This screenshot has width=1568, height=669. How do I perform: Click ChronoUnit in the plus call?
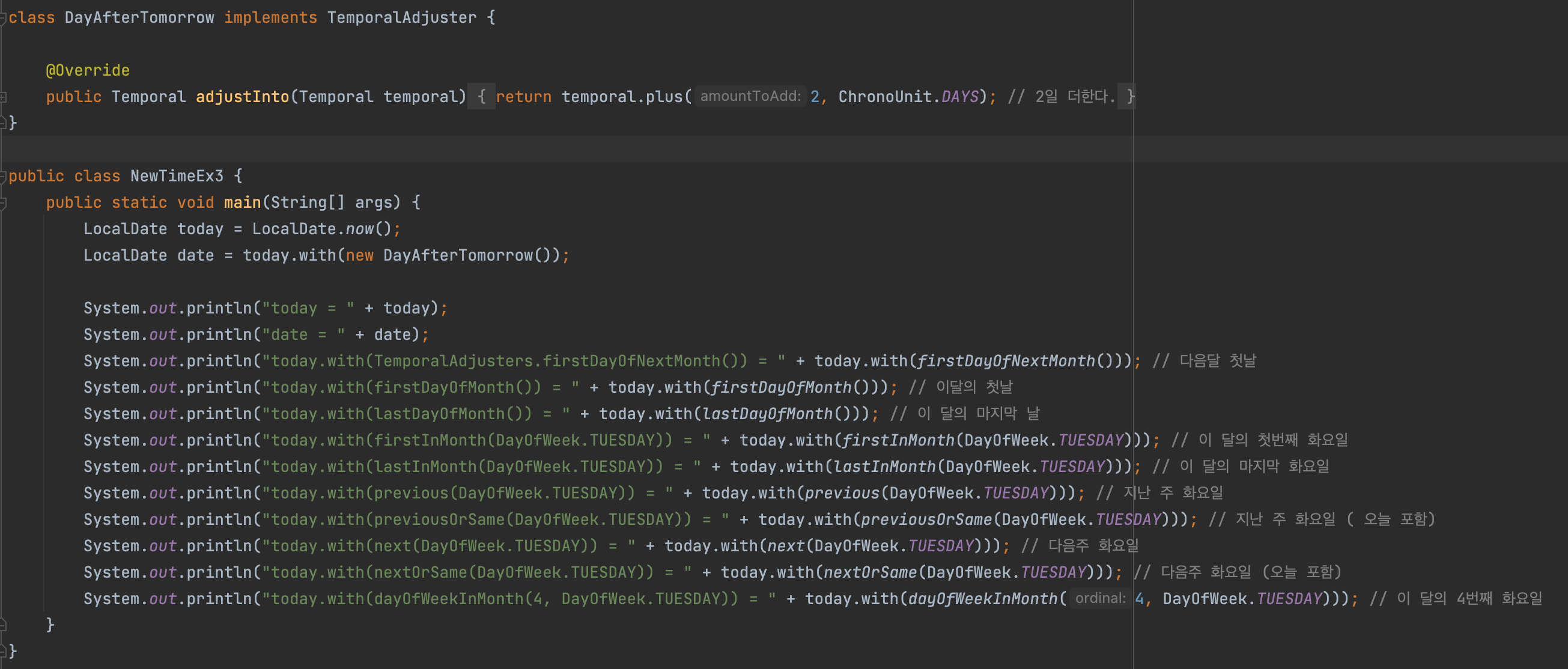[884, 97]
